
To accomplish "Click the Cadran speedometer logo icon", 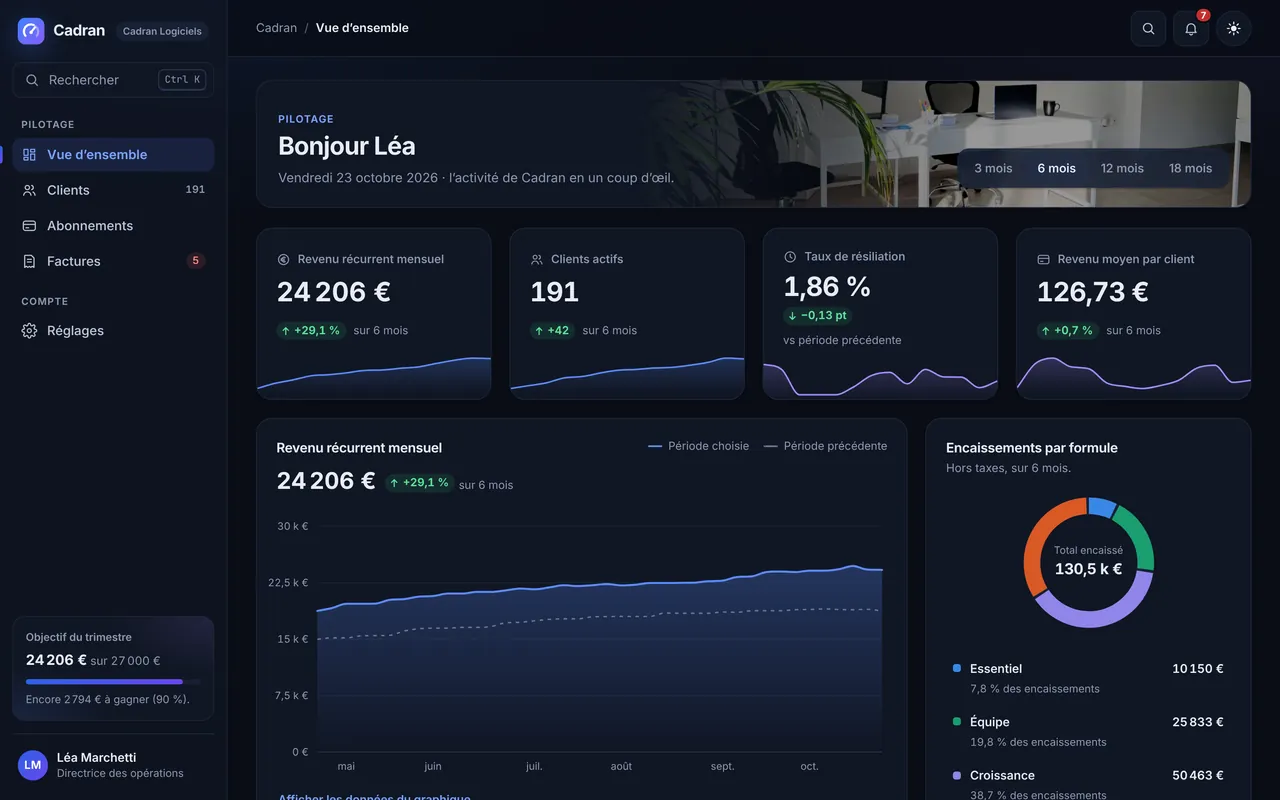I will point(31,31).
